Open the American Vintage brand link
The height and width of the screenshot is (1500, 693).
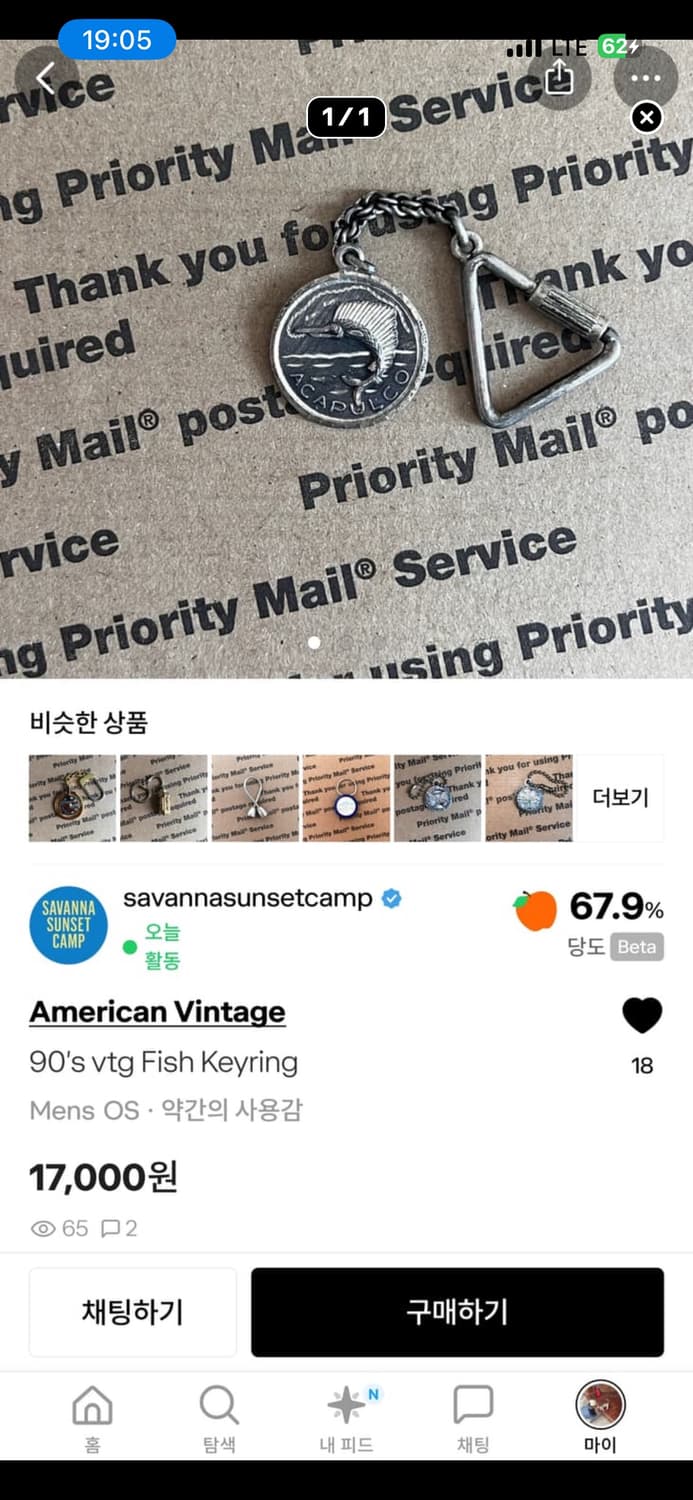pyautogui.click(x=157, y=1012)
